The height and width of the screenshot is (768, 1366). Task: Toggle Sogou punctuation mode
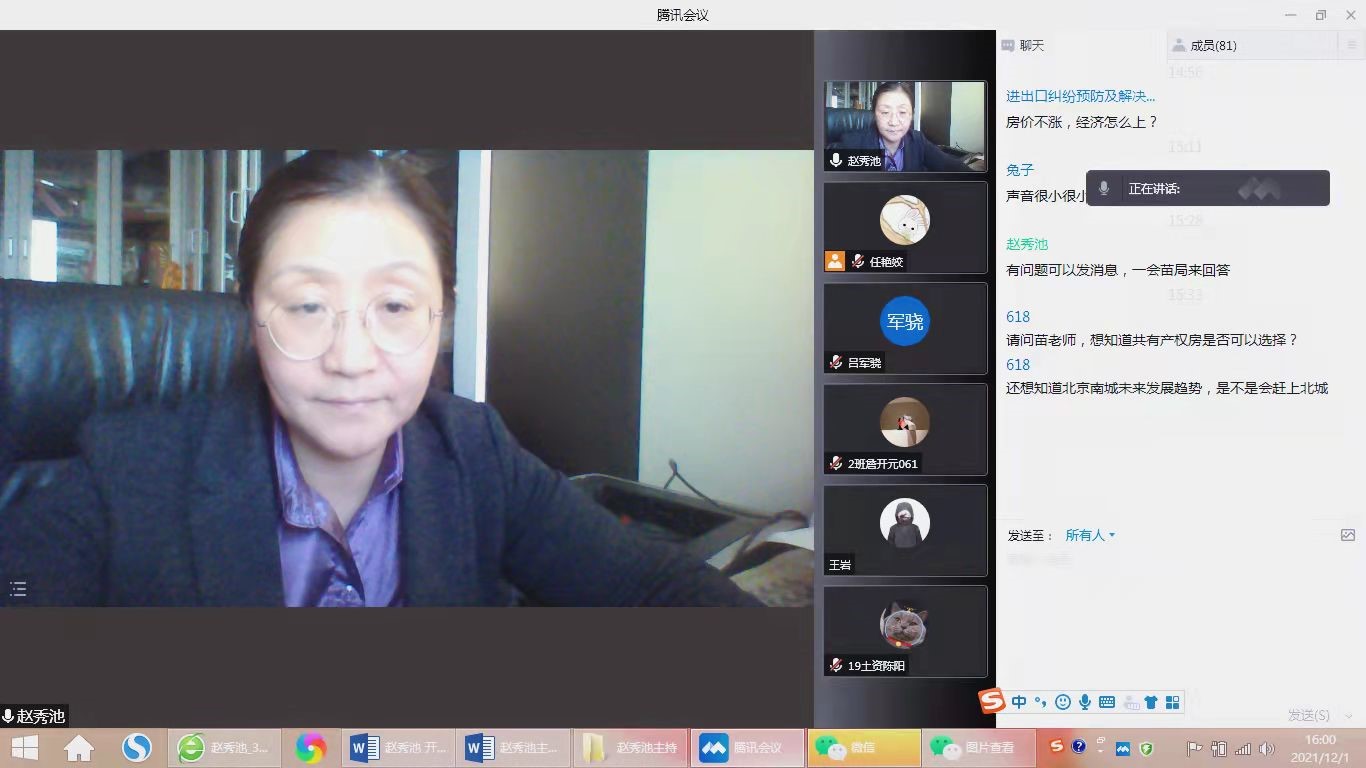point(1041,702)
